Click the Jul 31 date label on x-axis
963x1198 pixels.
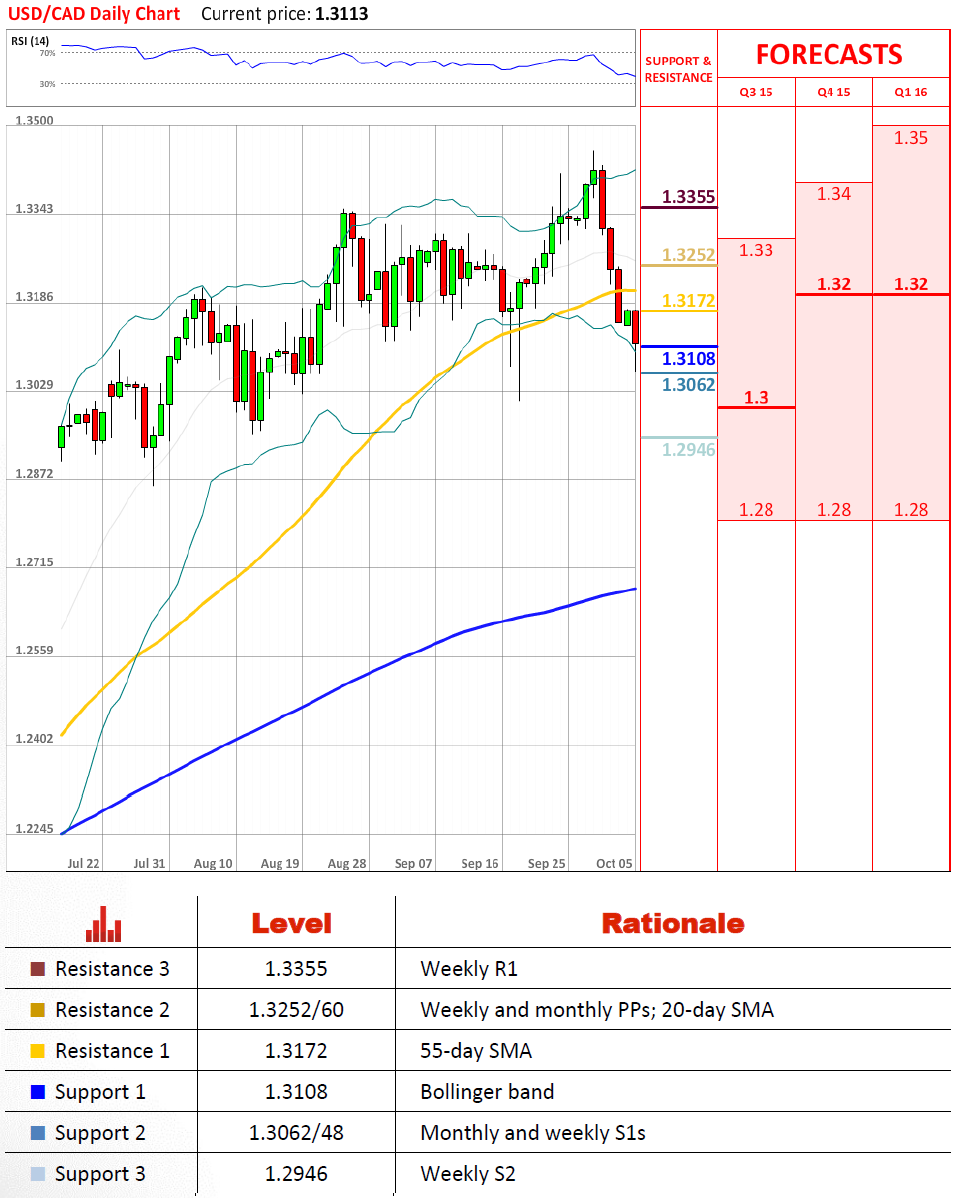pyautogui.click(x=149, y=863)
